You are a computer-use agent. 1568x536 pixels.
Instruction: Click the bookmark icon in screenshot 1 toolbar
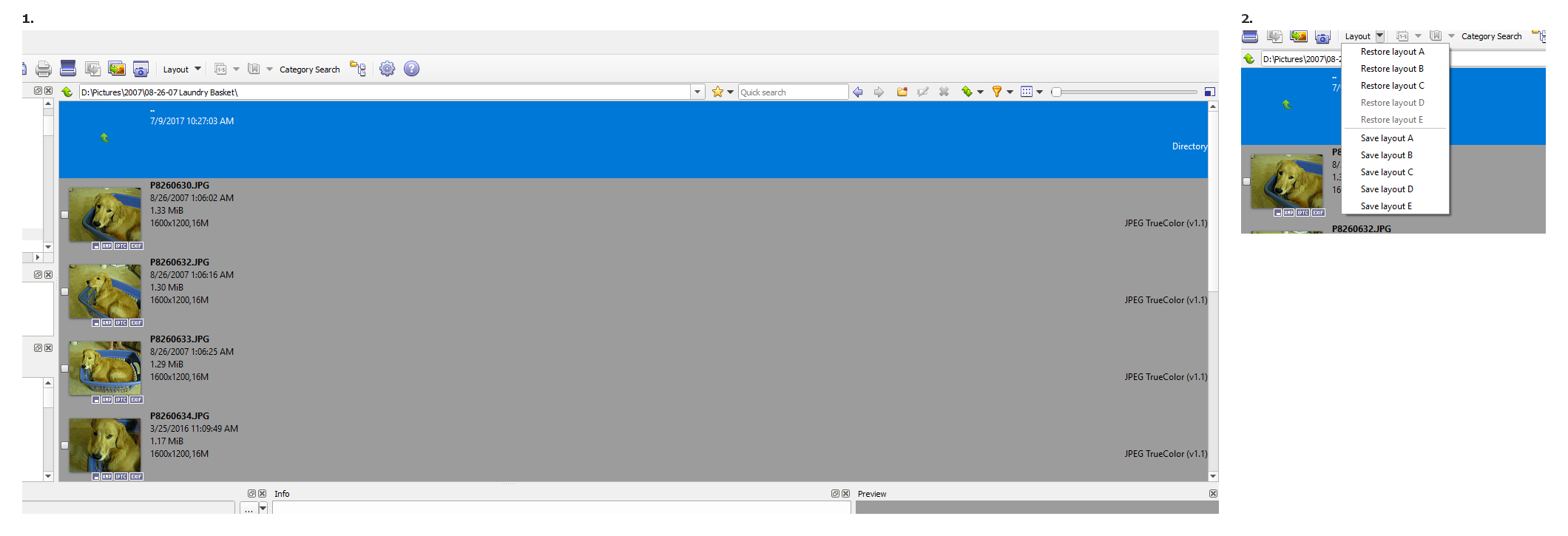point(254,69)
